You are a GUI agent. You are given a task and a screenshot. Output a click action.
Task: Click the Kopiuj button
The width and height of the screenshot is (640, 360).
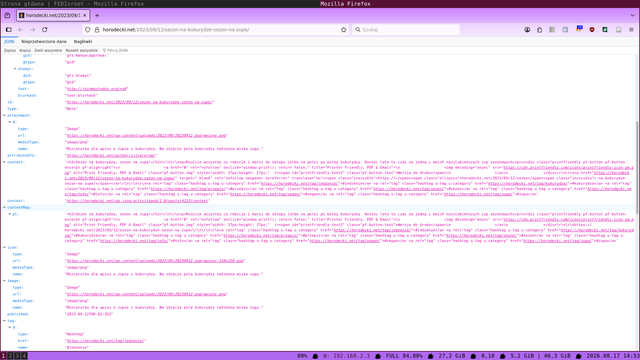[25, 51]
